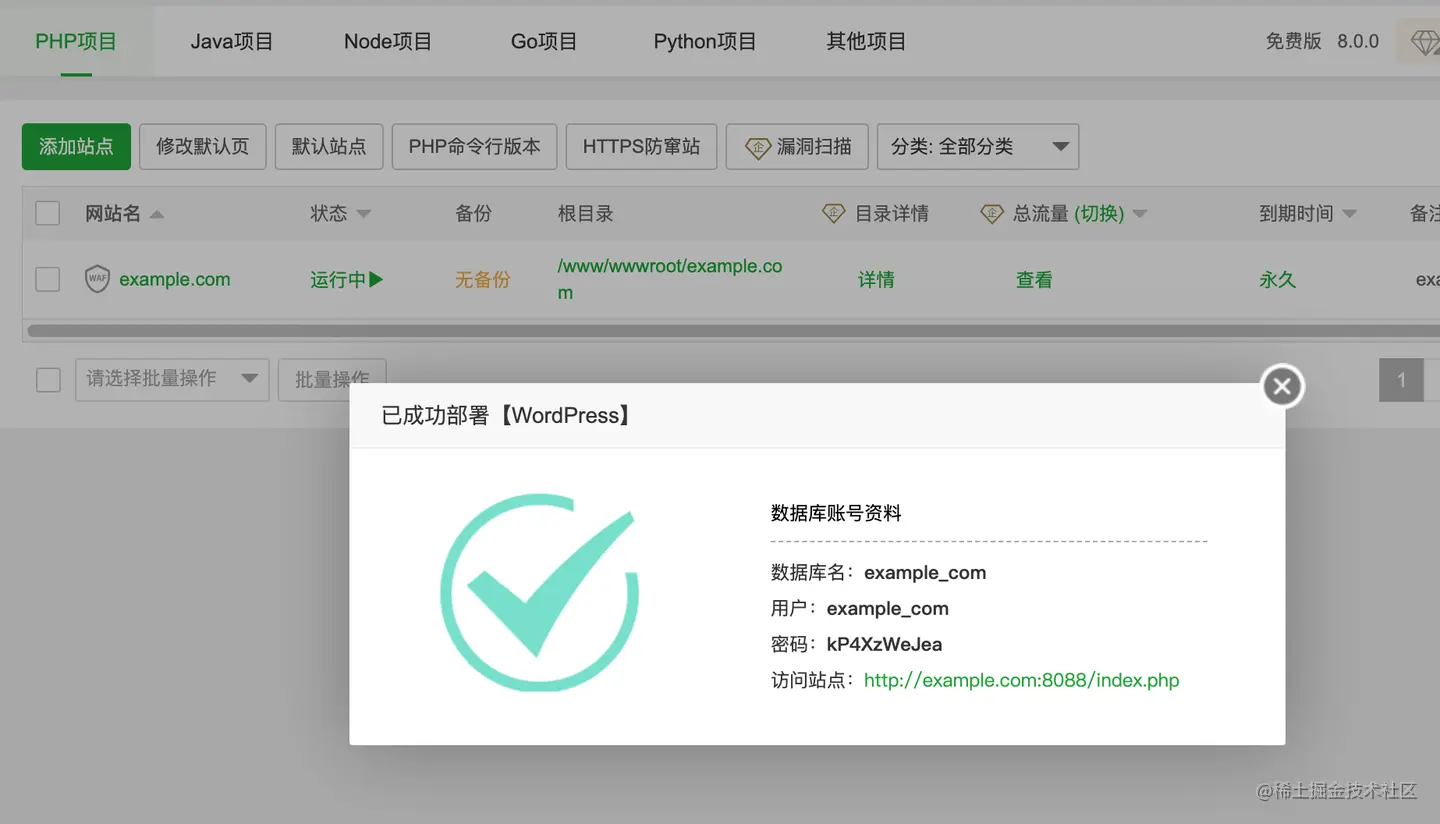Click the 数据库账号资料 heading

click(836, 513)
